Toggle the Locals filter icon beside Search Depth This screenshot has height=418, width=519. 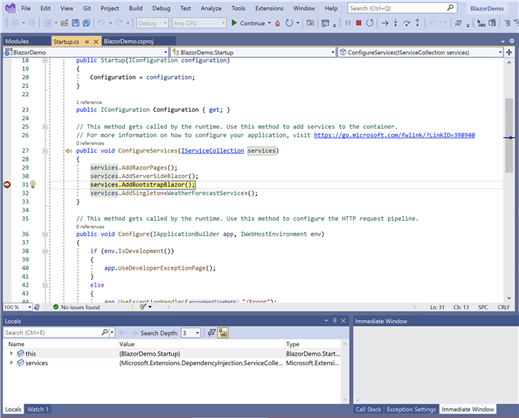(x=211, y=333)
